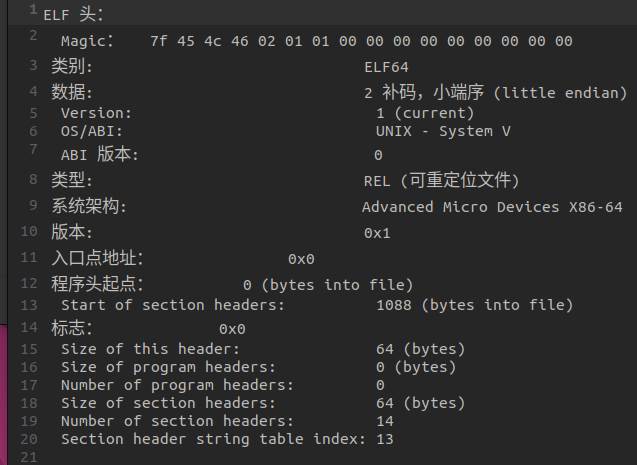This screenshot has width=637, height=465.
Task: Click the 'Version:' label on line 5
Action: point(96,113)
